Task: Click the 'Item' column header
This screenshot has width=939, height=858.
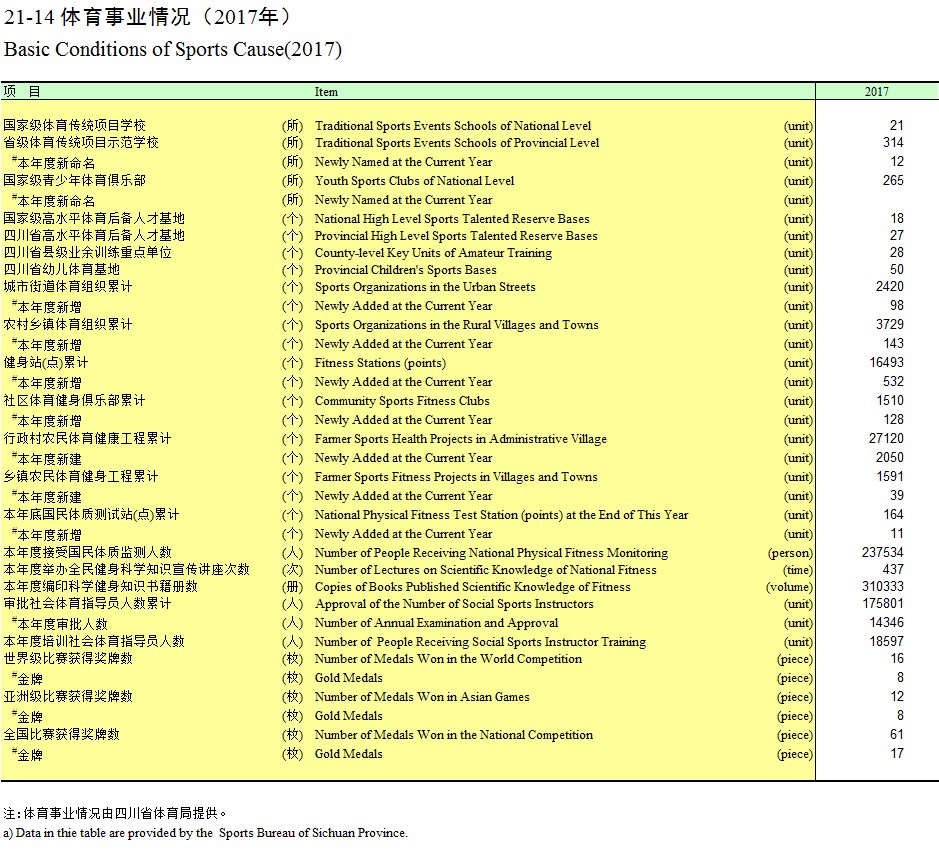Action: tap(326, 92)
